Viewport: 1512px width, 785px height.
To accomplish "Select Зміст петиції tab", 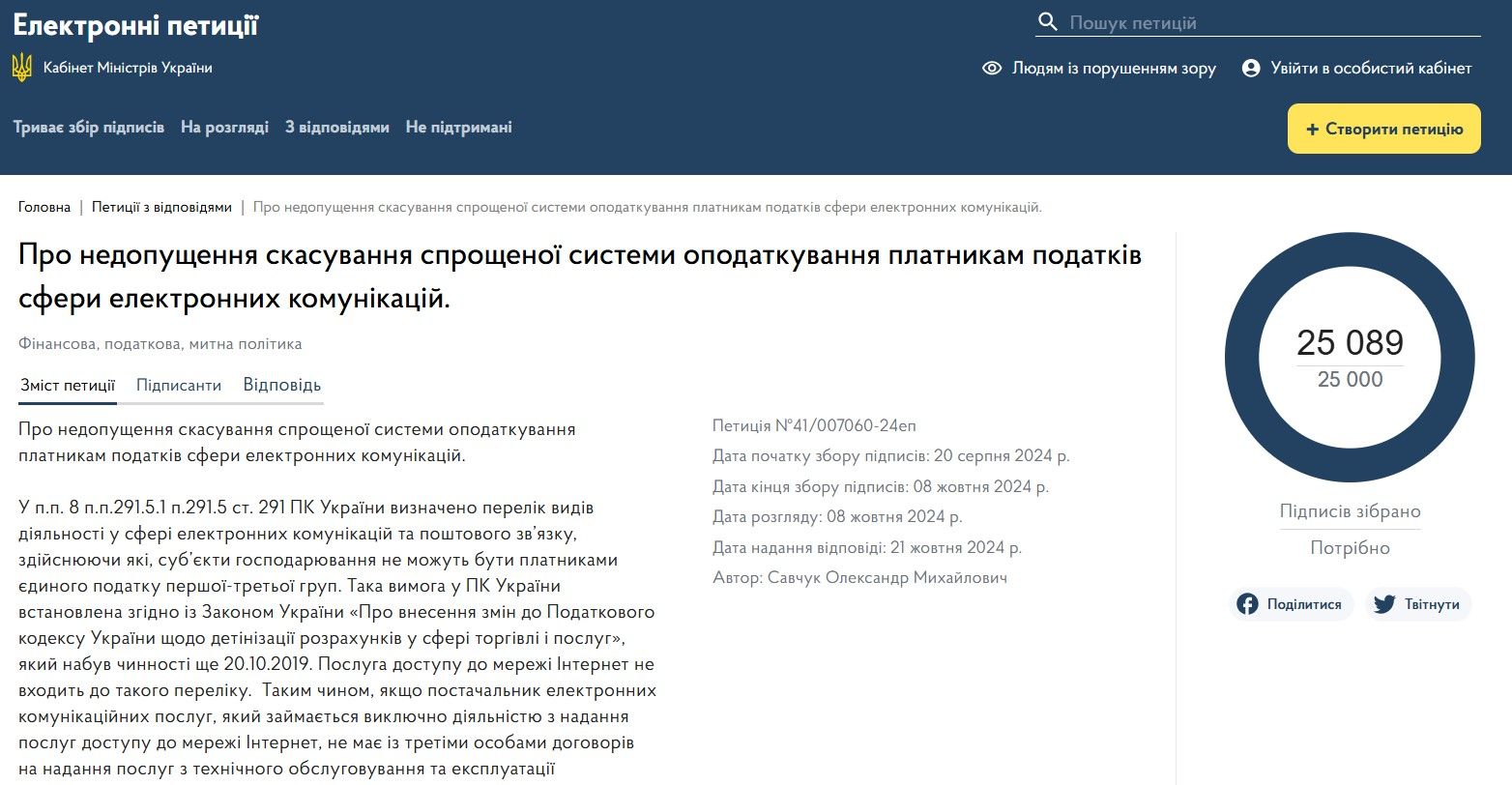I will [66, 385].
